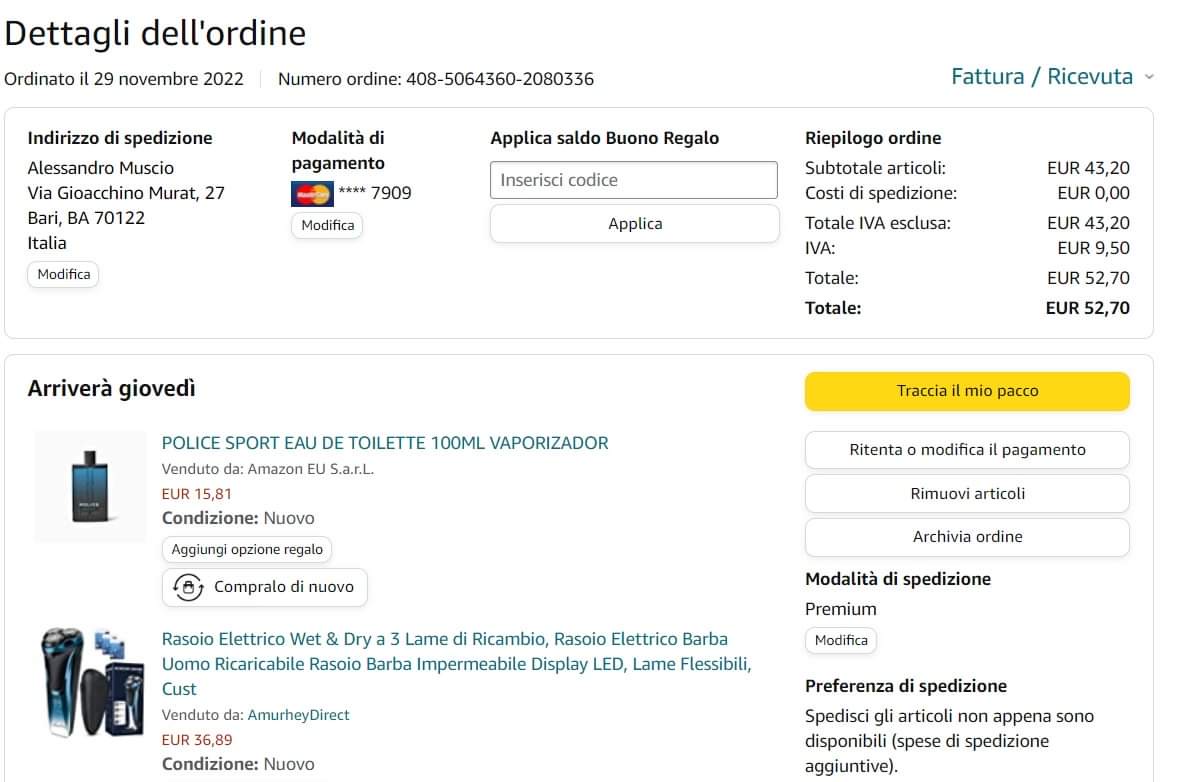Modify the shipping address
The image size is (1177, 782).
[63, 274]
